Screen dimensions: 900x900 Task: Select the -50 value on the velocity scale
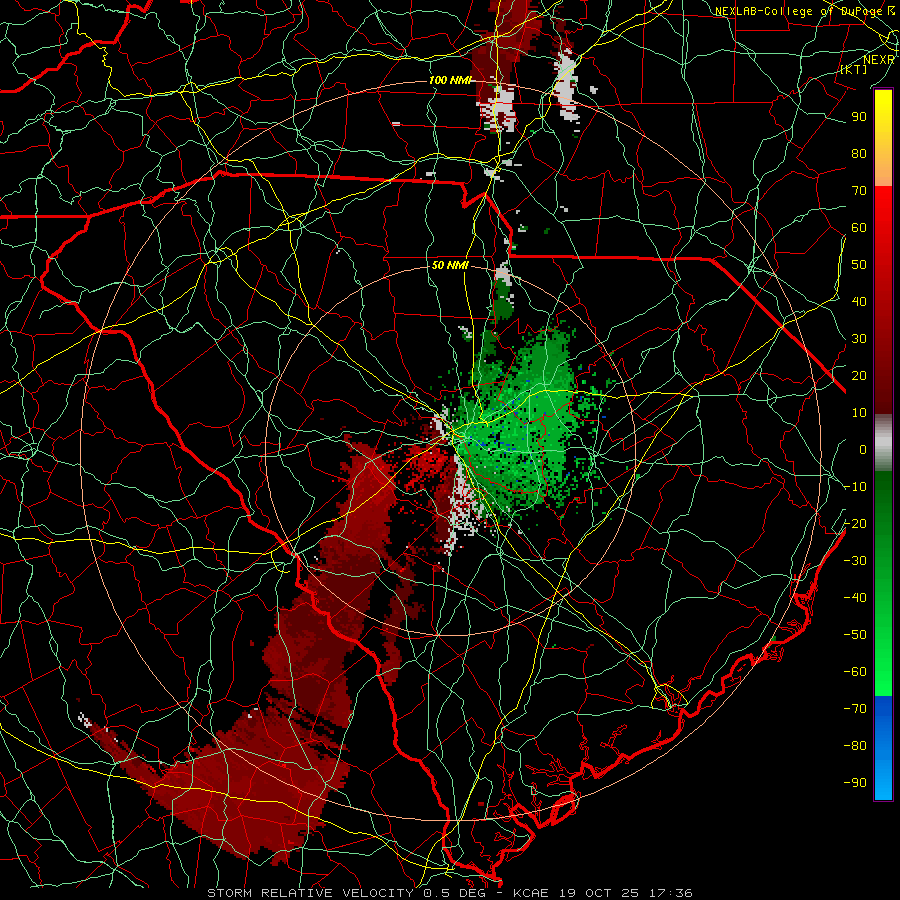[855, 635]
